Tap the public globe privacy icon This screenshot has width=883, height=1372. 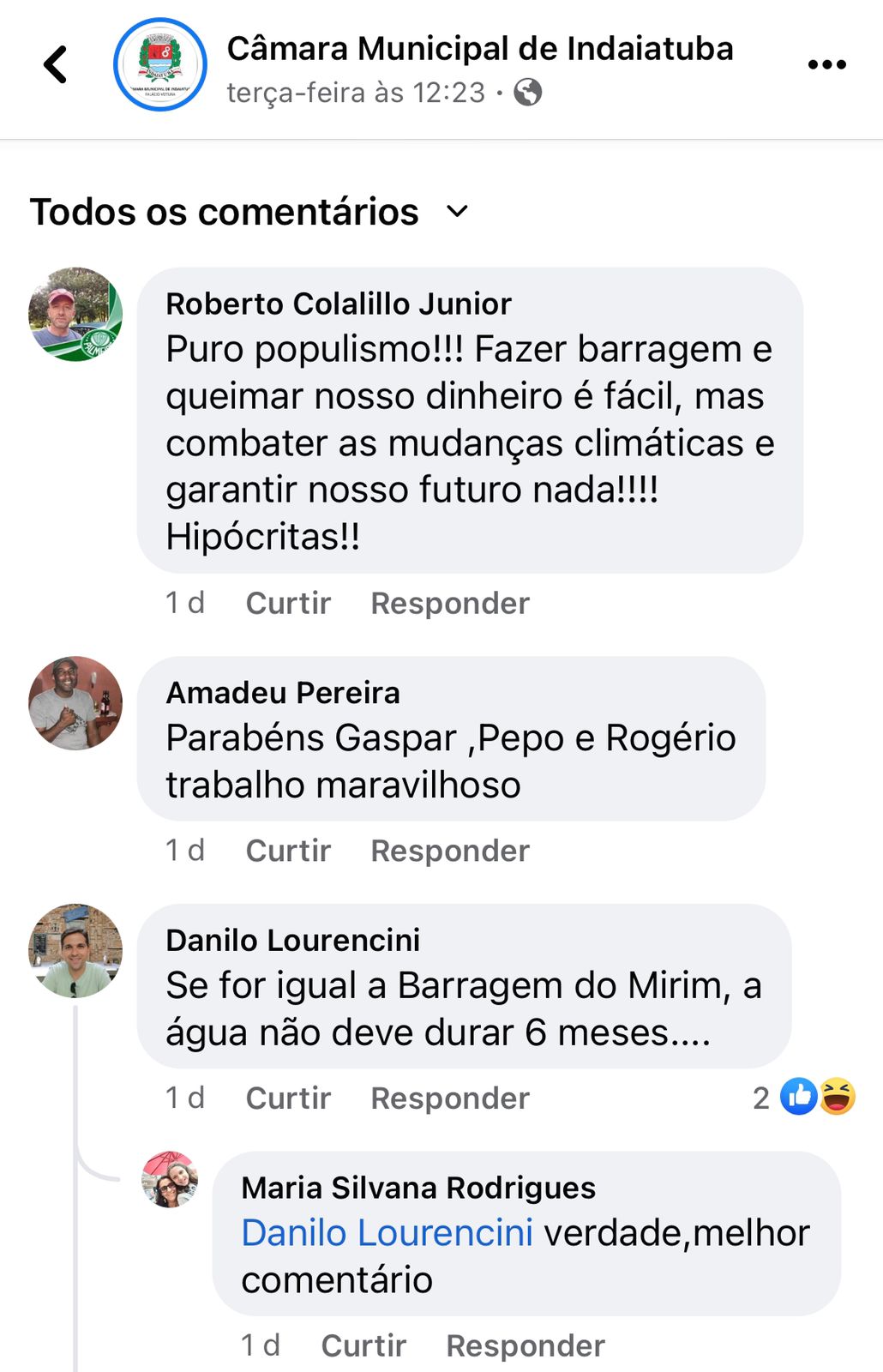tap(528, 92)
